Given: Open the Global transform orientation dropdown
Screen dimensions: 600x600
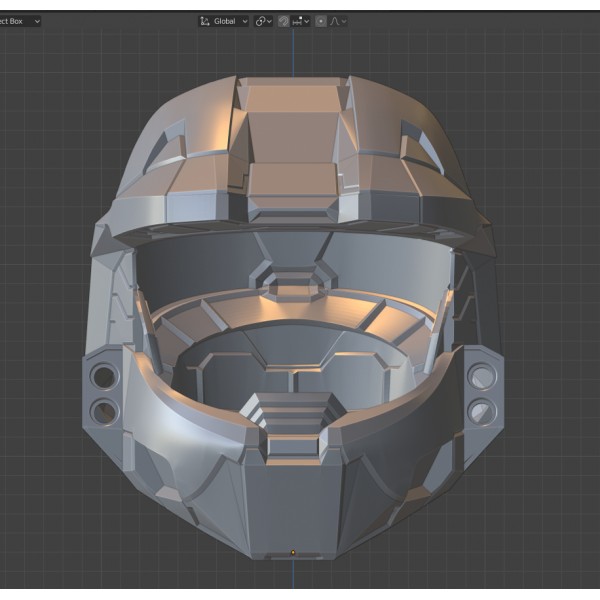Looking at the screenshot, I should click(x=224, y=21).
